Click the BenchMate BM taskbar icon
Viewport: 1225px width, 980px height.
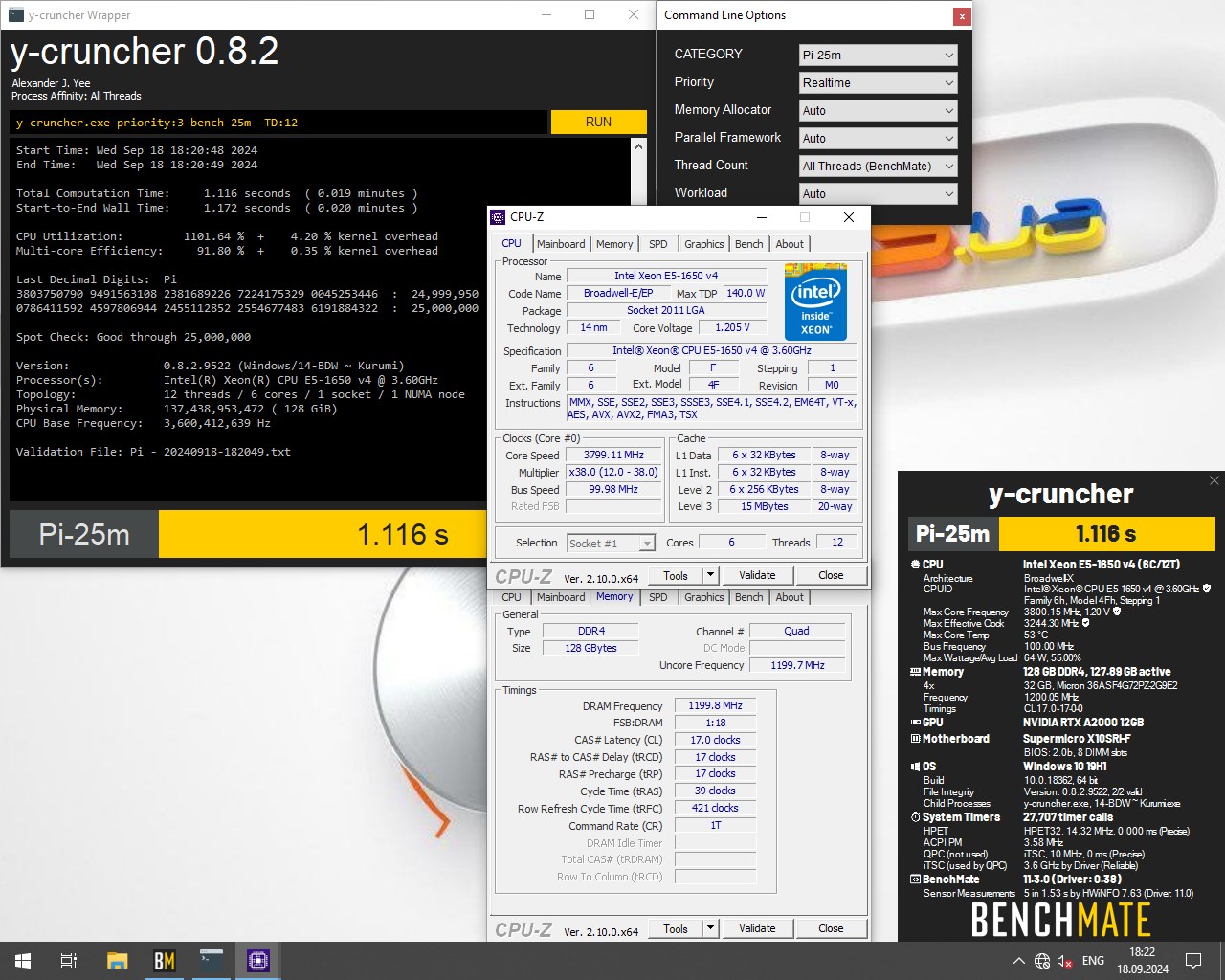(x=164, y=961)
